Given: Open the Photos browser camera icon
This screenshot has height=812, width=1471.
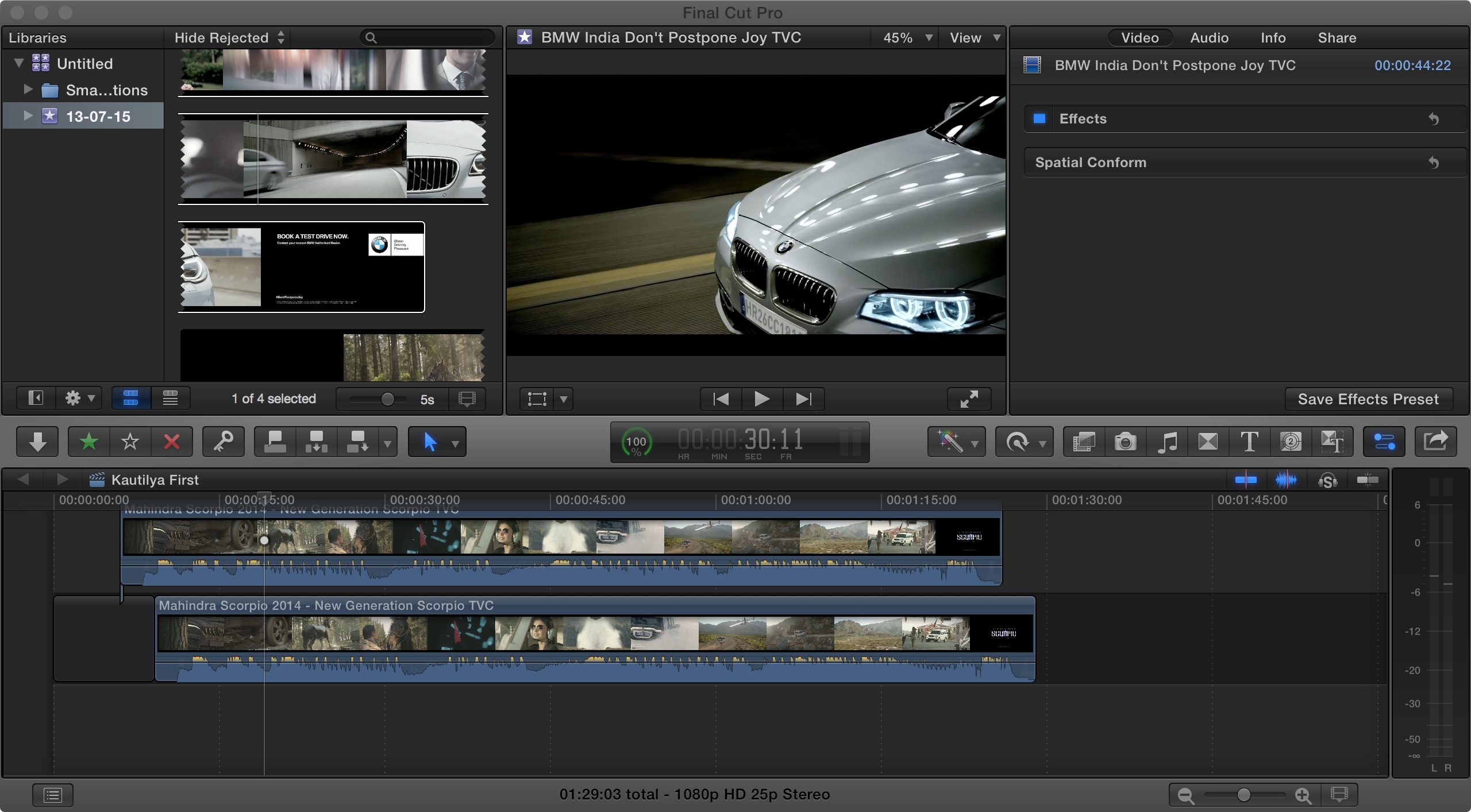Looking at the screenshot, I should click(x=1125, y=442).
